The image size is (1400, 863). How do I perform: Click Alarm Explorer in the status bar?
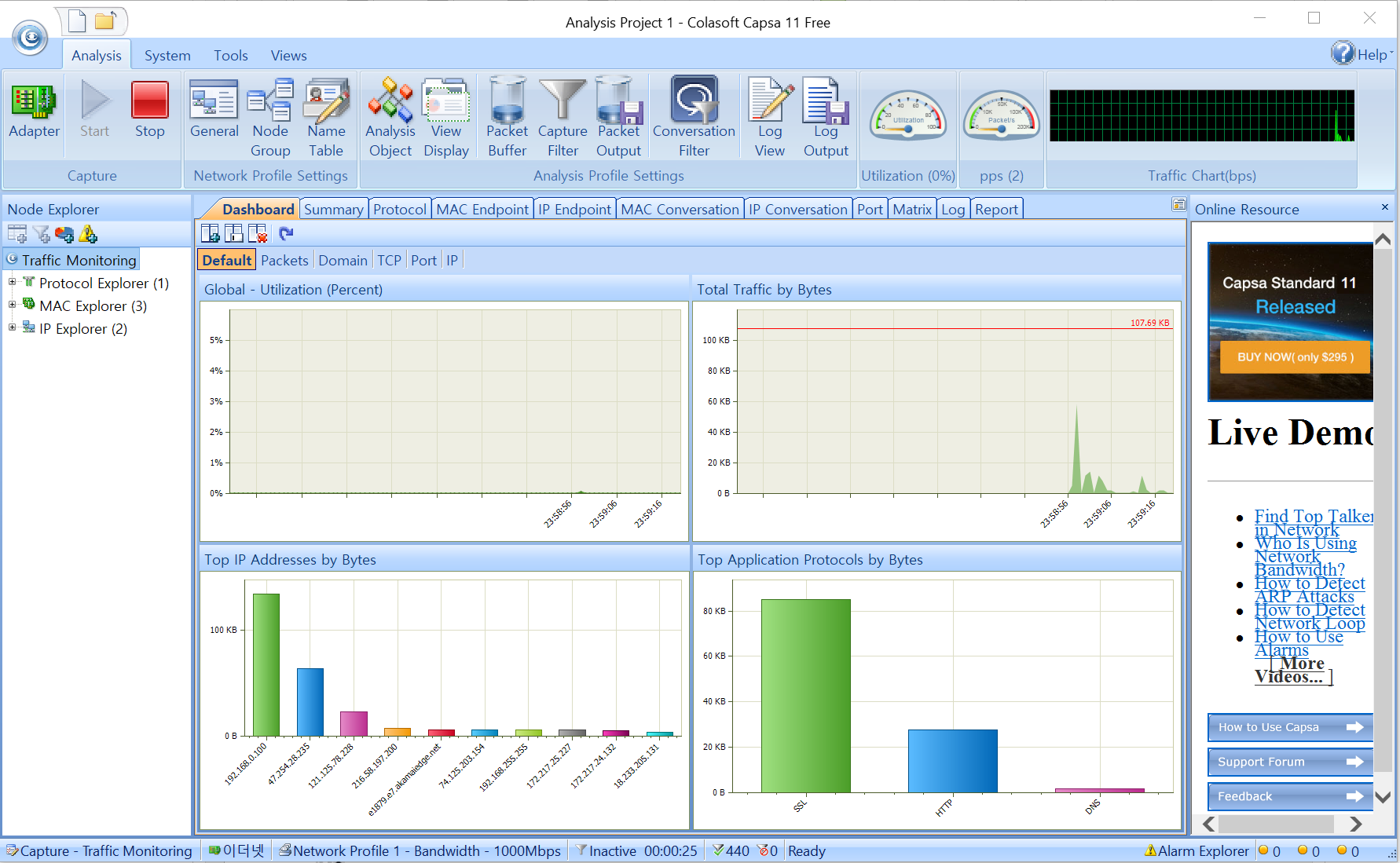click(x=1197, y=851)
